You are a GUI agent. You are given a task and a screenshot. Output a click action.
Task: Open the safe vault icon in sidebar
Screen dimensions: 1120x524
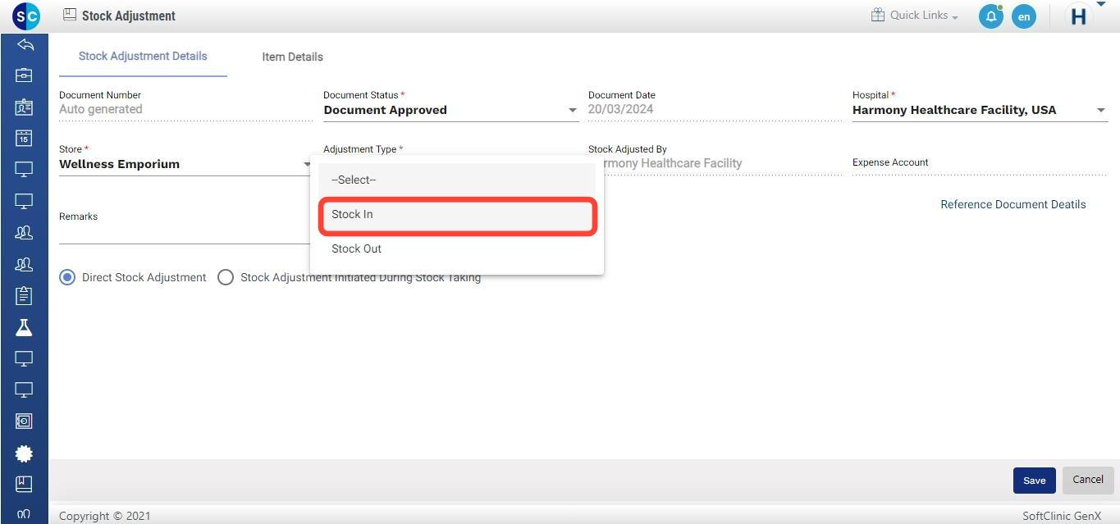[x=24, y=421]
